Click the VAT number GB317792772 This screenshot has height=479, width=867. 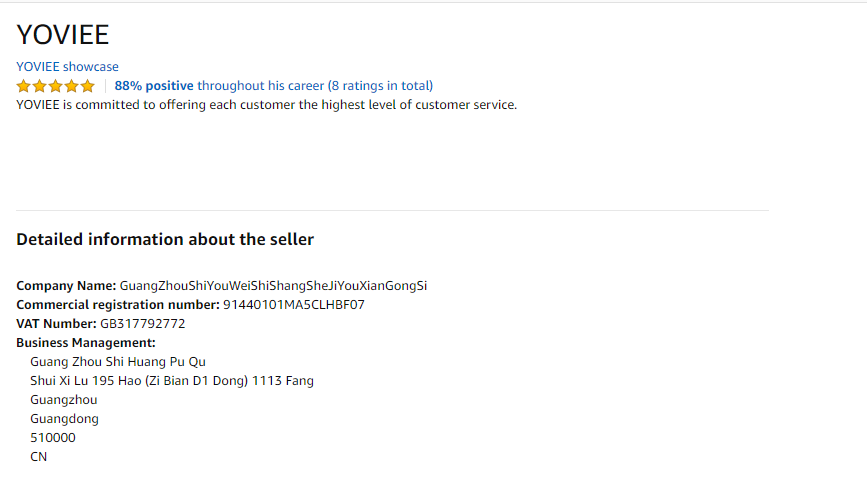[x=142, y=324]
